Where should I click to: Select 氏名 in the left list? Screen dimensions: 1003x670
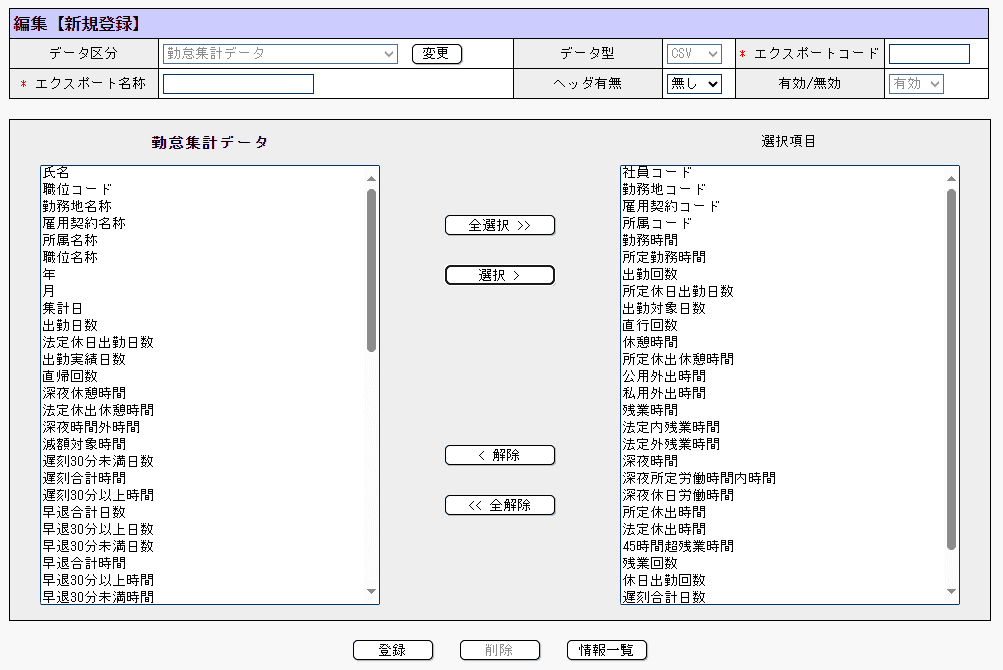click(56, 173)
